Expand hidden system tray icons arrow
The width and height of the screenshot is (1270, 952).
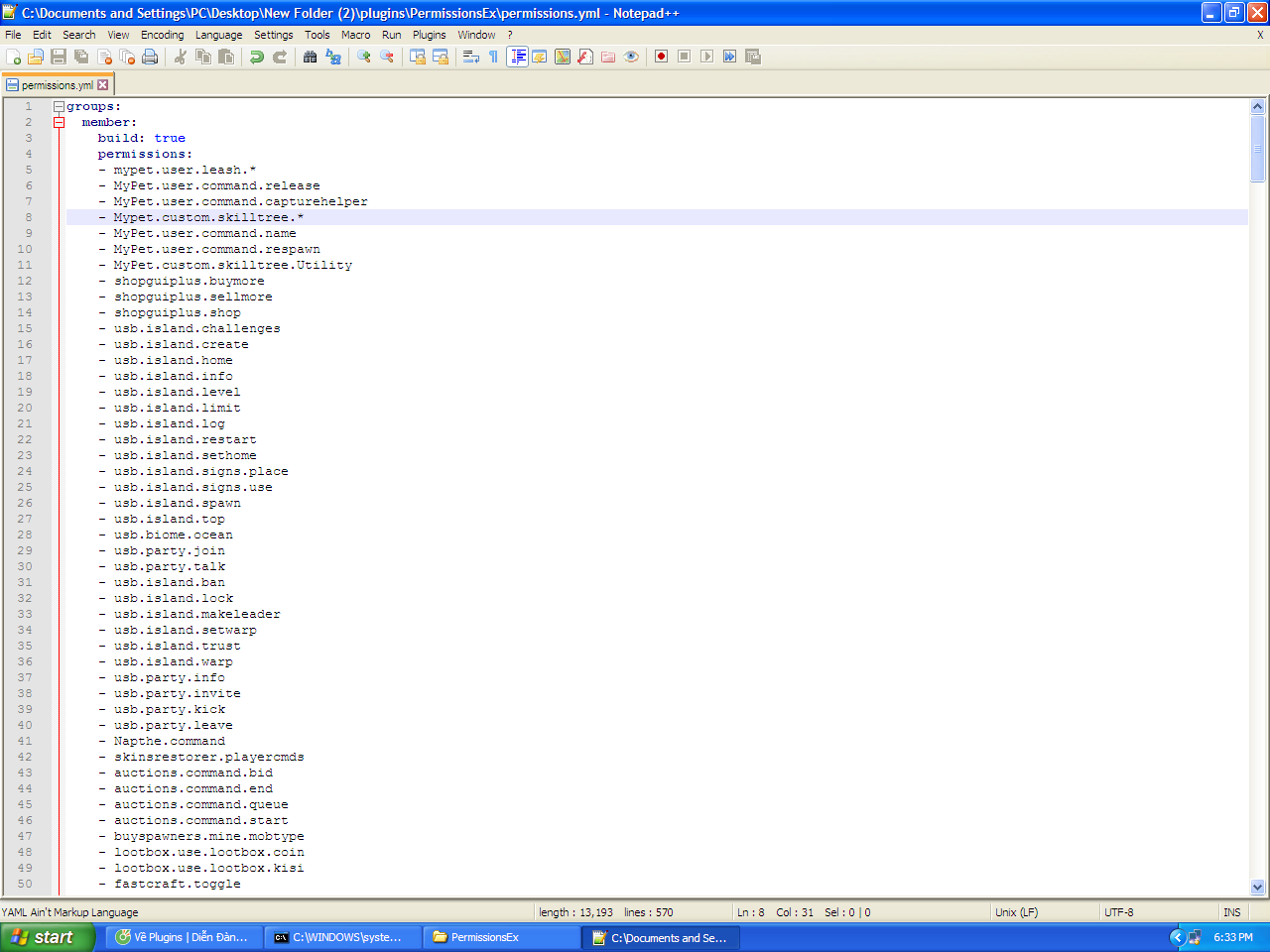pos(1177,937)
